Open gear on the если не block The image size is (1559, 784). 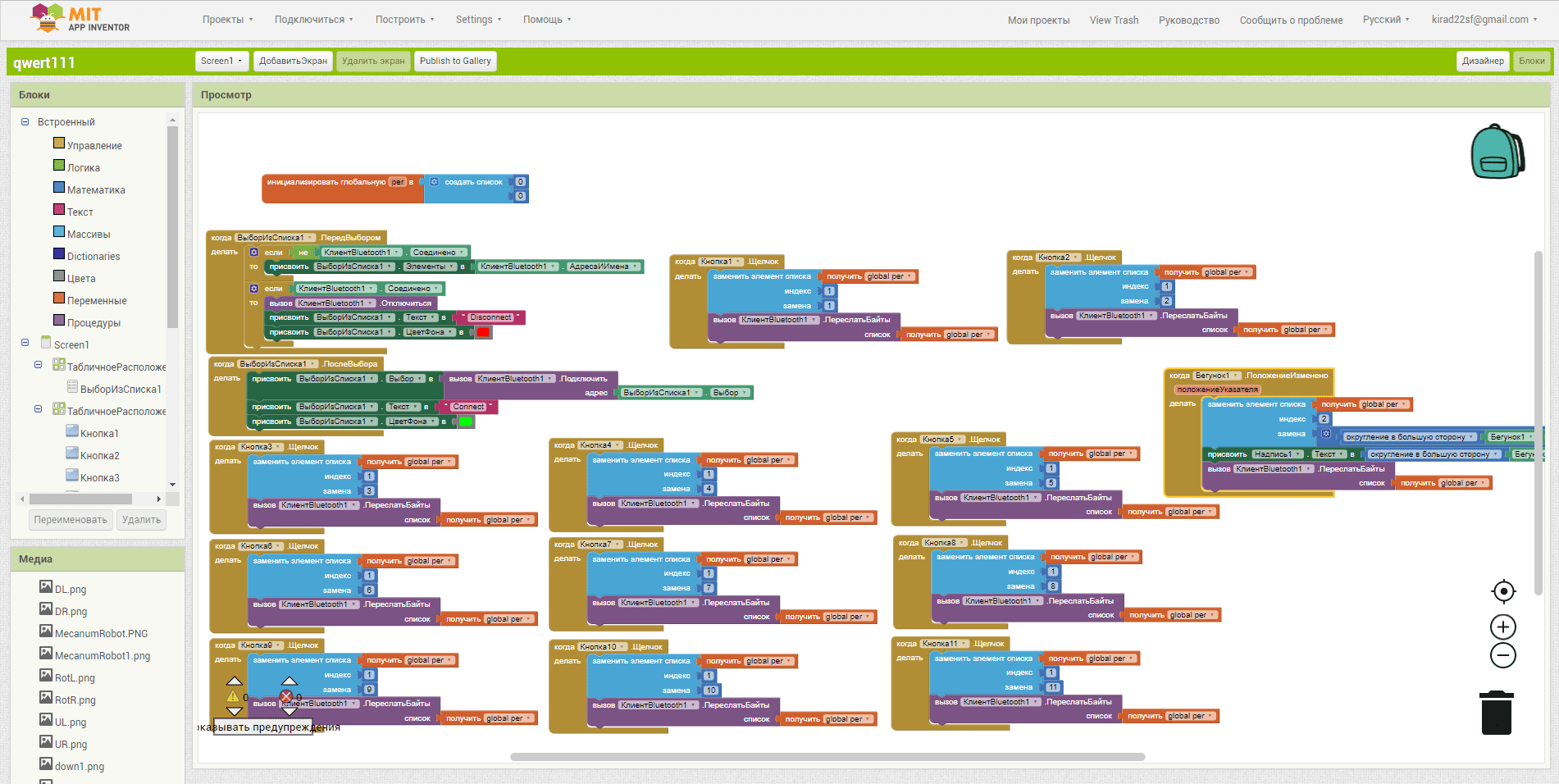(x=254, y=252)
